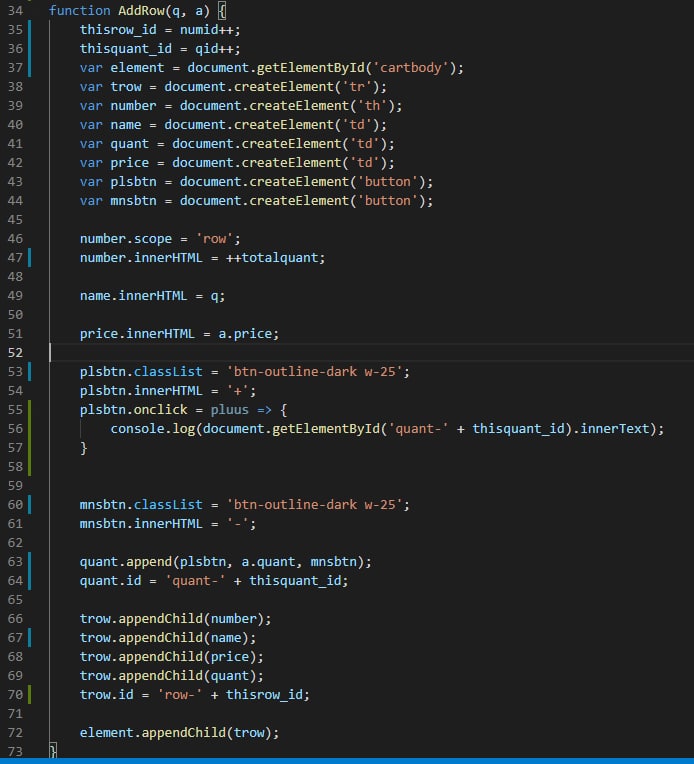Viewport: 694px width, 764px height.
Task: Click the 'cartbody' string
Action: point(411,68)
